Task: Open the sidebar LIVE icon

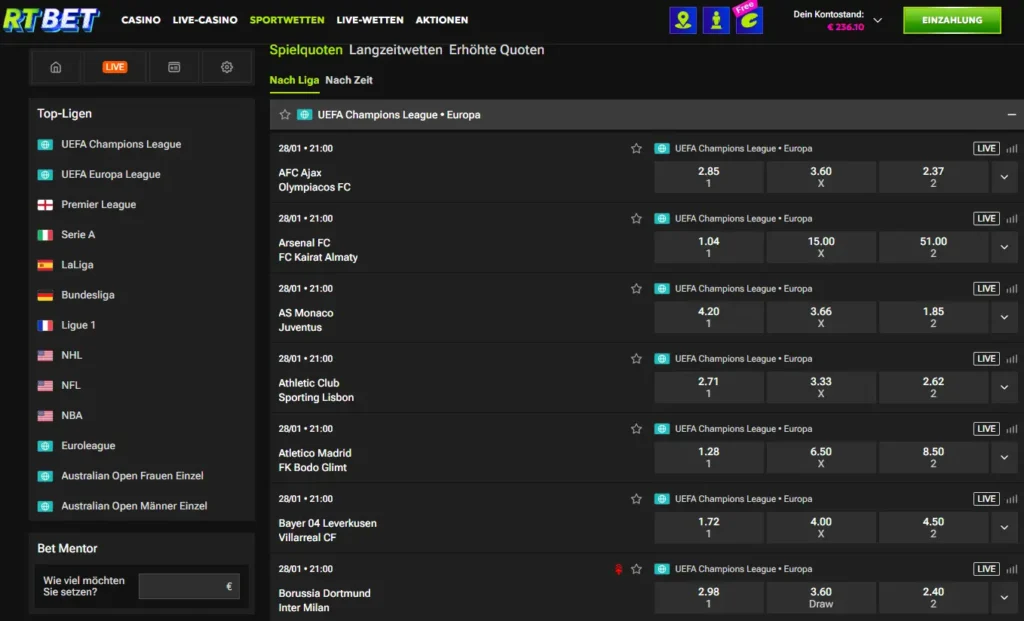Action: tap(114, 67)
